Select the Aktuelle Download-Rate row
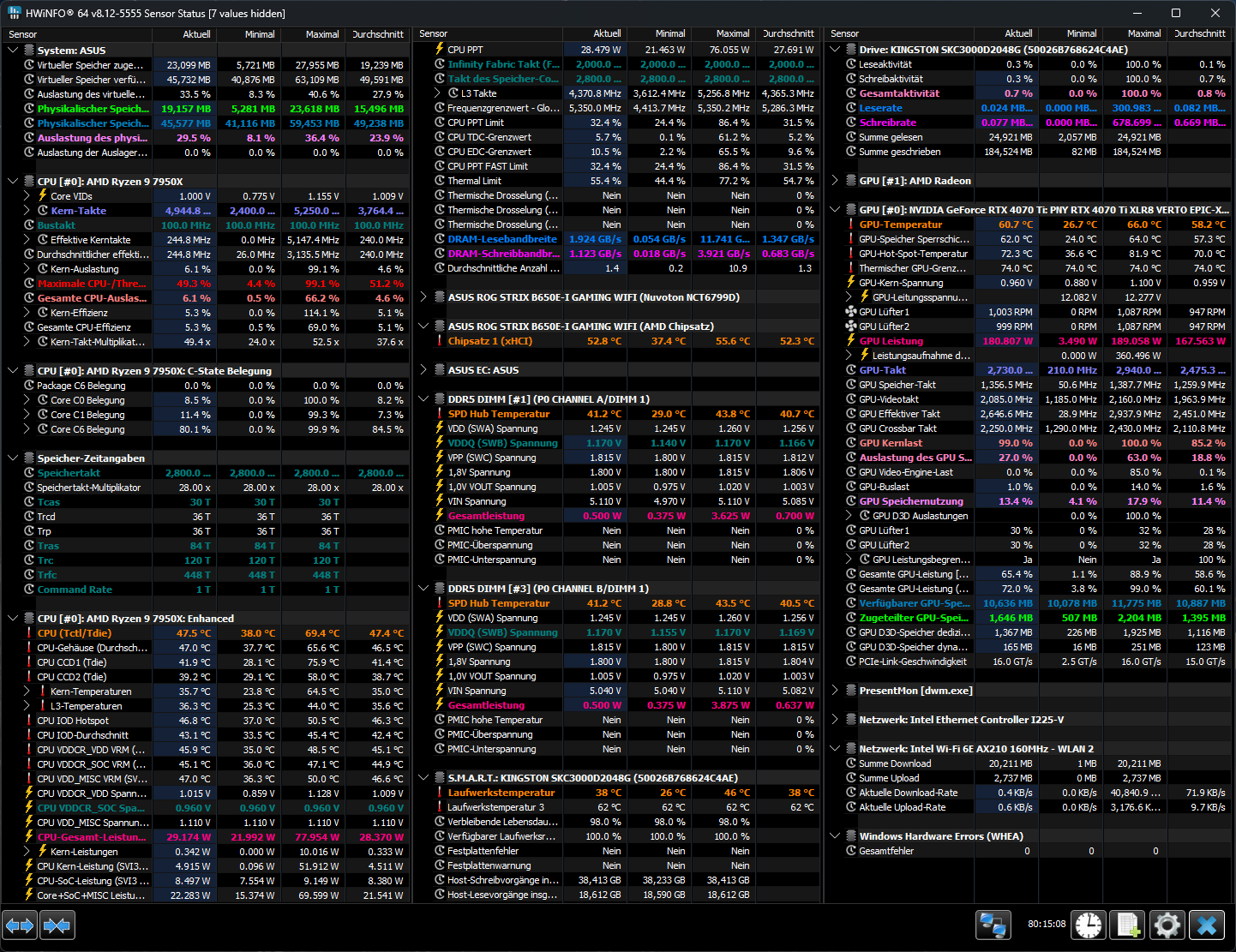 [1029, 793]
